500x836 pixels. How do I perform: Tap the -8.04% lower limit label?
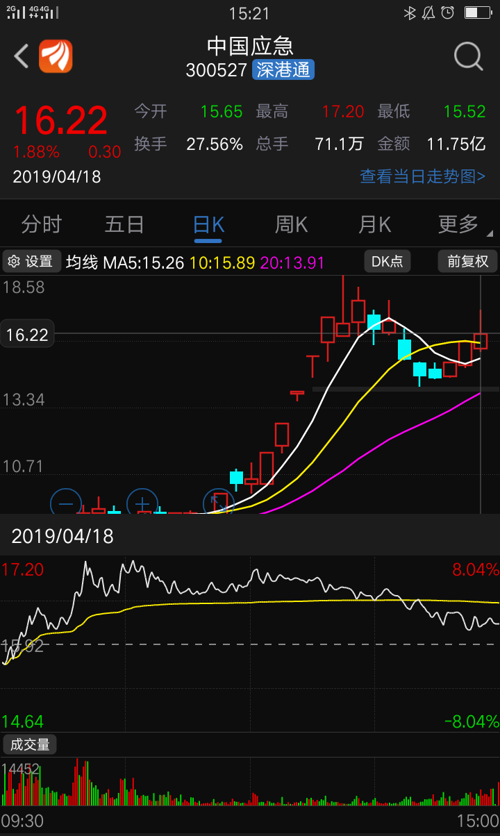pos(472,722)
